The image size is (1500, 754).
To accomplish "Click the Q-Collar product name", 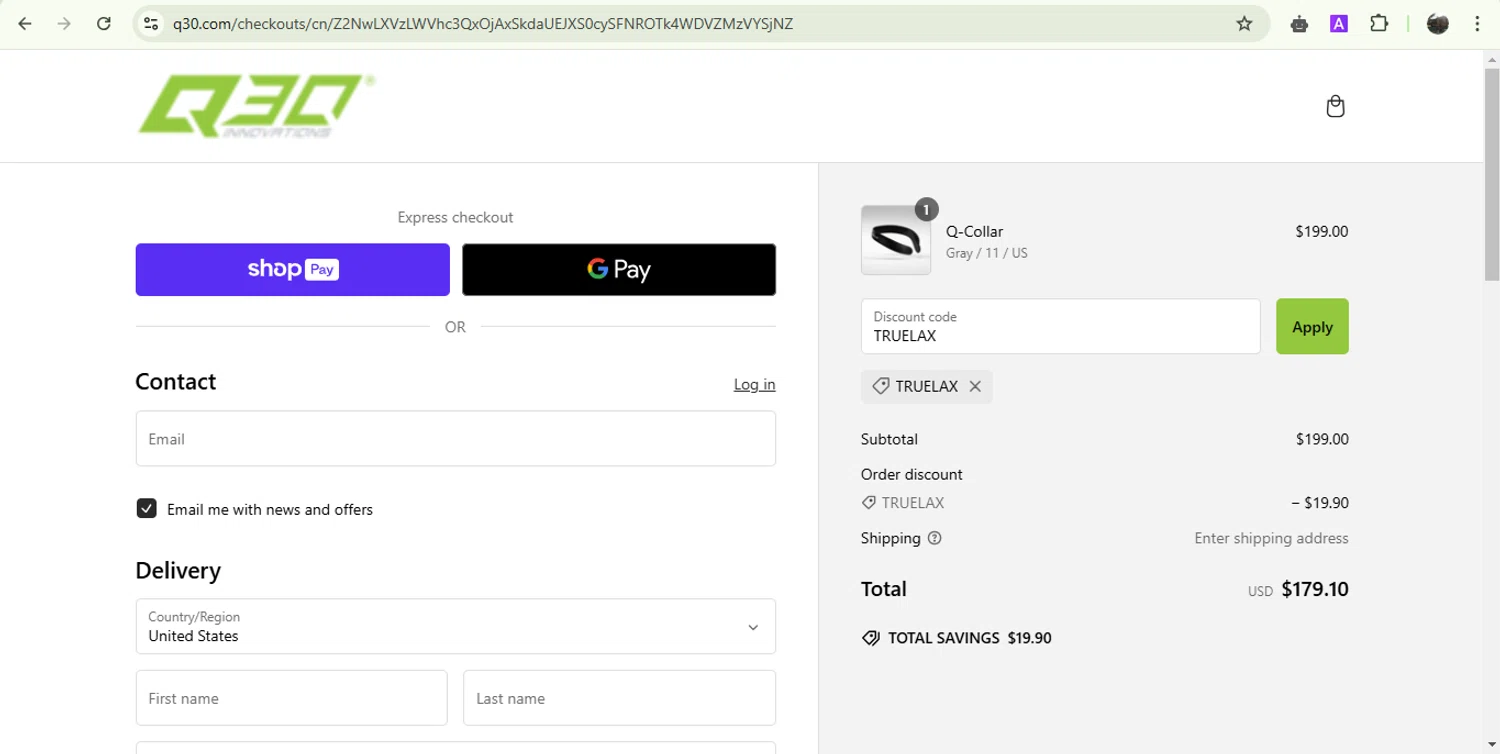I will click(x=974, y=231).
